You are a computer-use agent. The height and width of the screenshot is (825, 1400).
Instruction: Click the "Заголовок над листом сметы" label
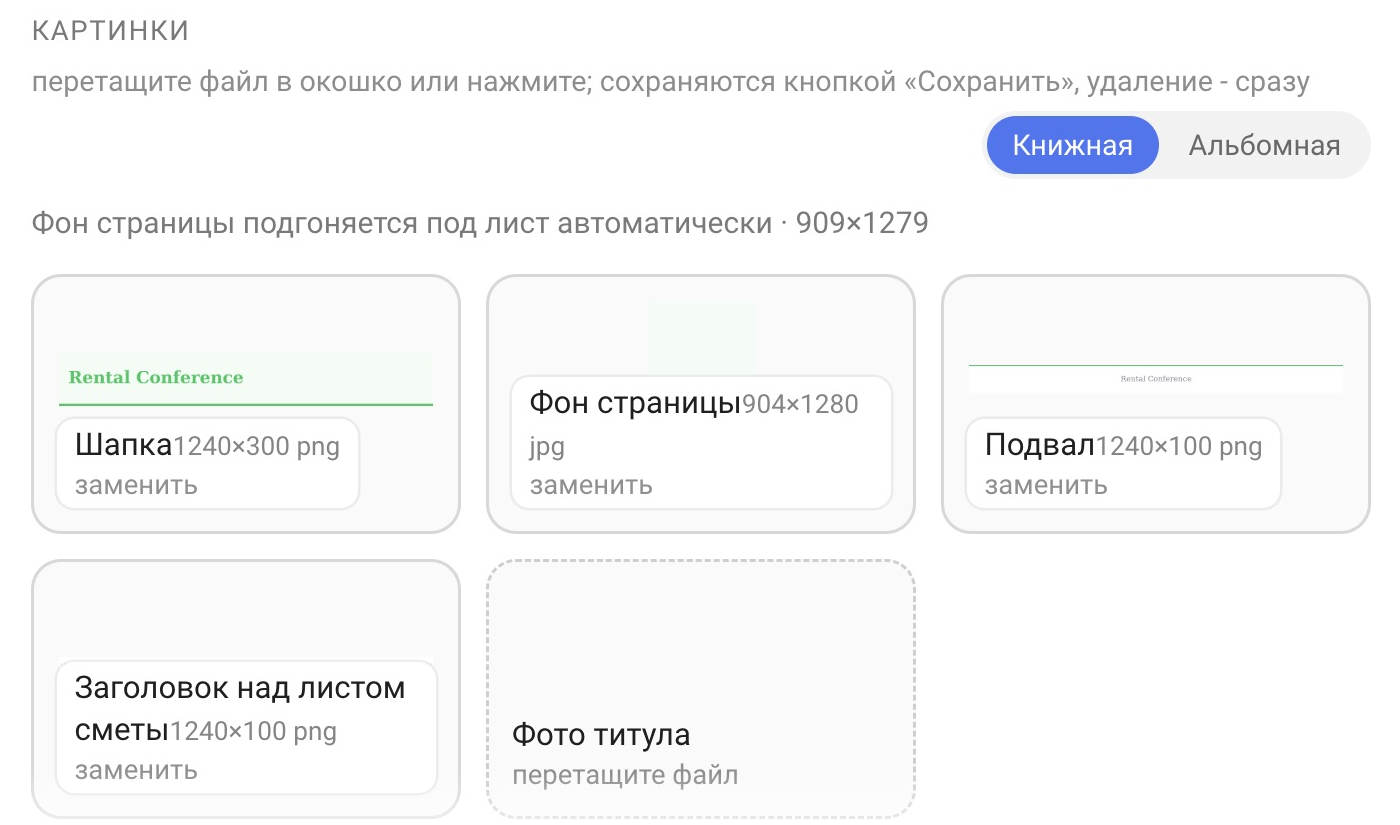(x=240, y=709)
